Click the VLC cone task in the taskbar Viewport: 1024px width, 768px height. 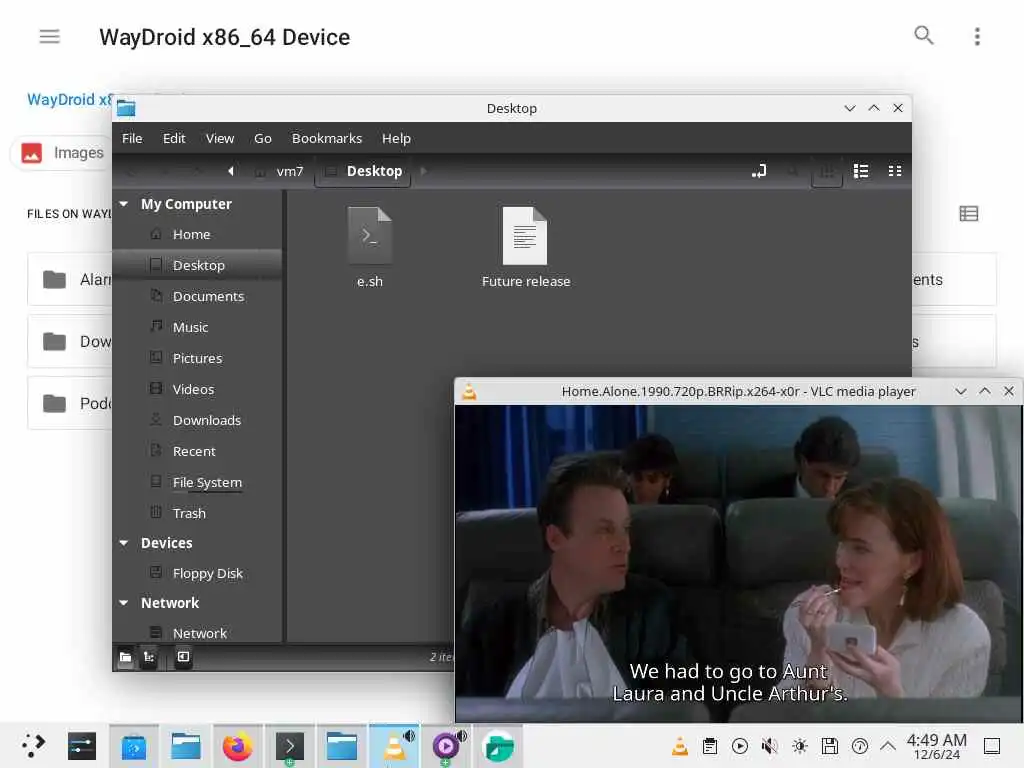pyautogui.click(x=394, y=746)
